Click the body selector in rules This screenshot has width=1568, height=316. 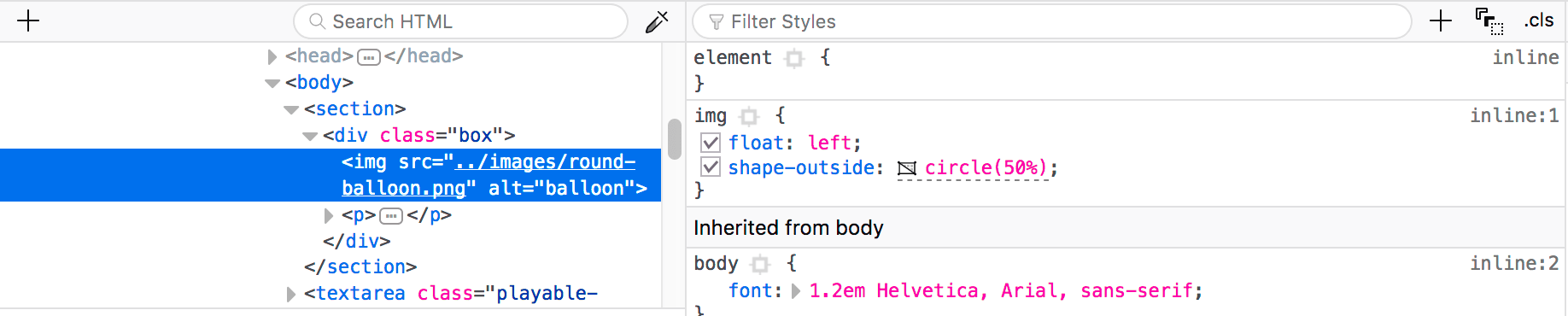click(x=716, y=263)
